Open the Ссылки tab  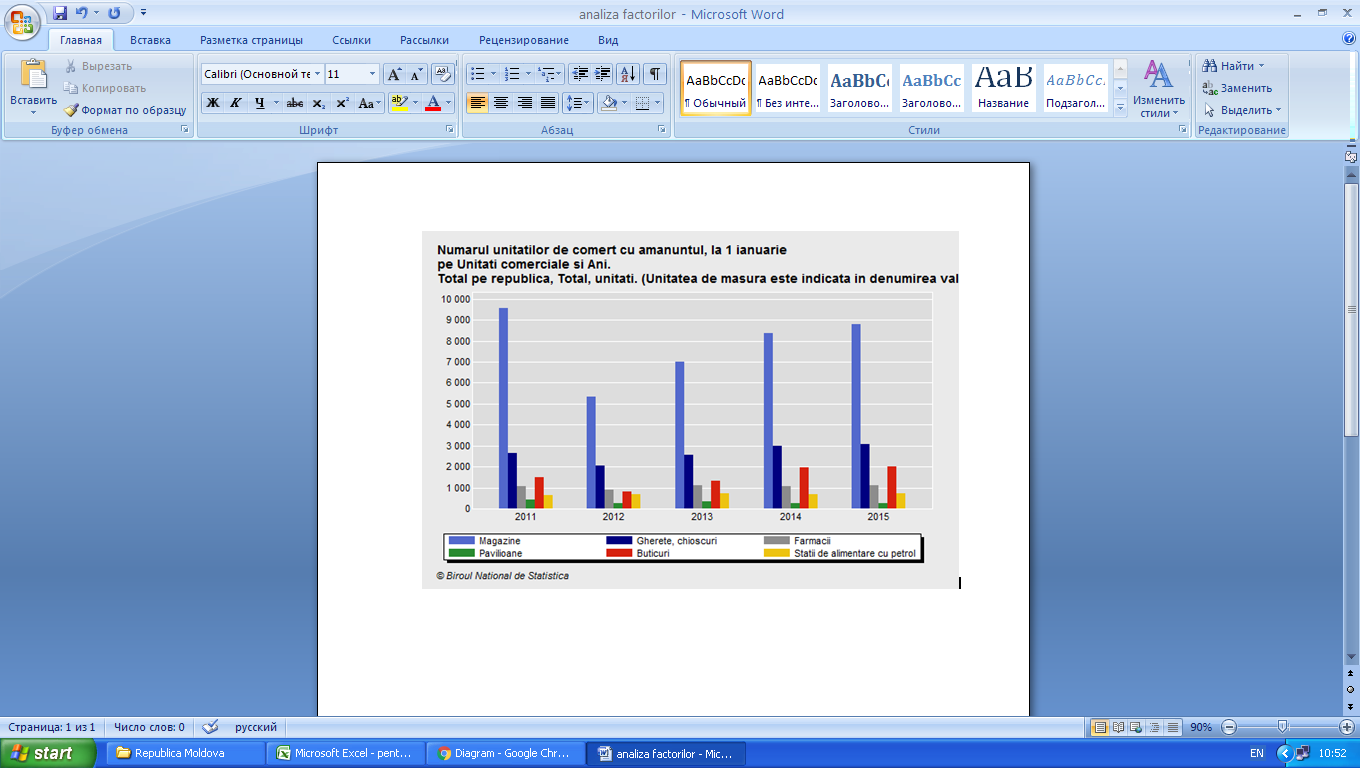(352, 40)
